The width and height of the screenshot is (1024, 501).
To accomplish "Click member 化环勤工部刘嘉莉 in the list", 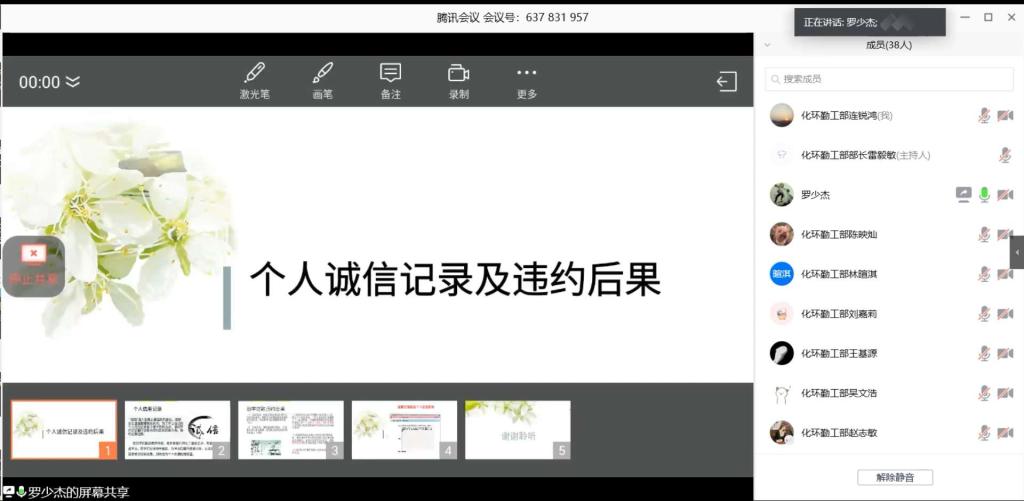I will click(x=838, y=314).
